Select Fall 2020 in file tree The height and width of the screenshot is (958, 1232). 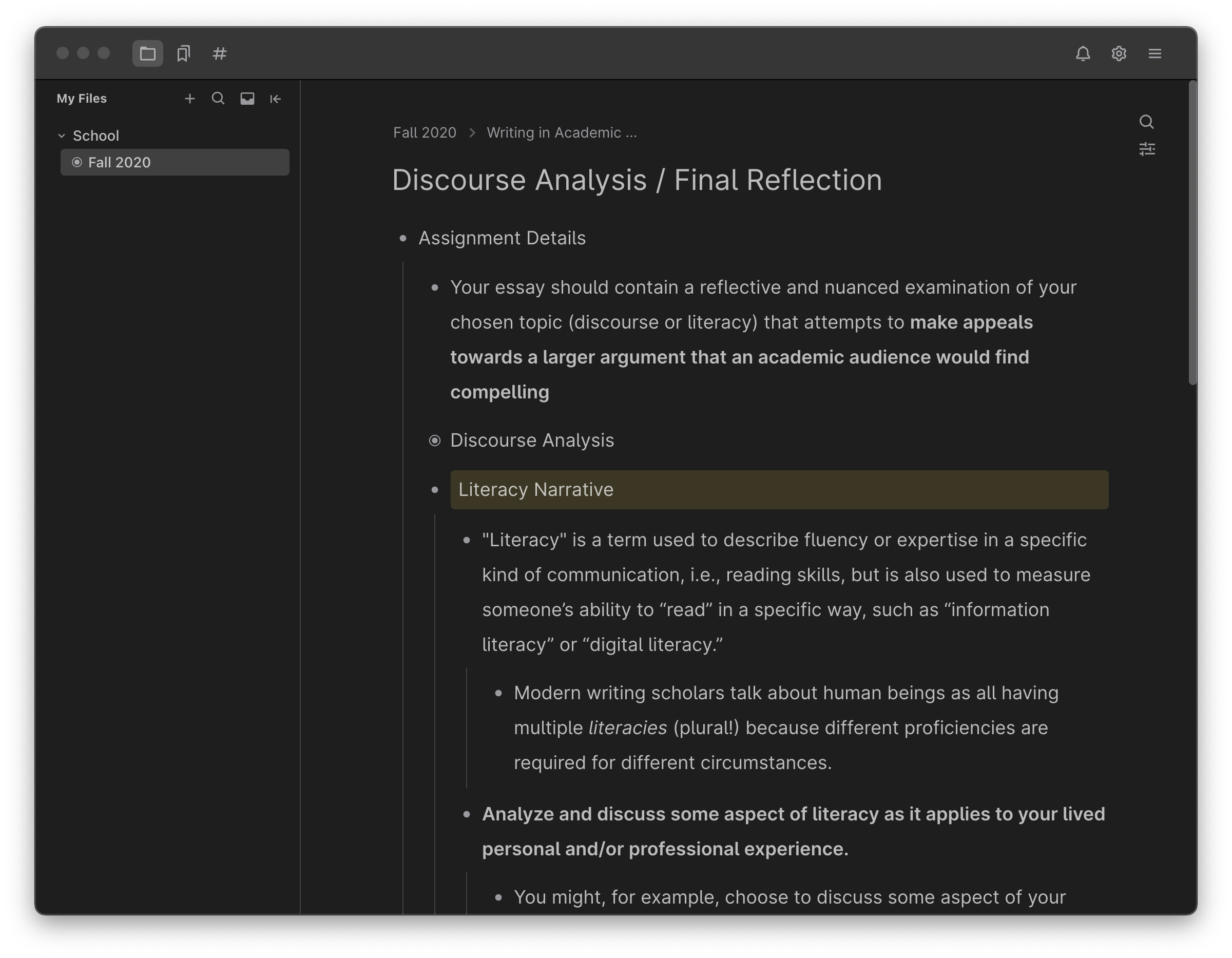tap(119, 162)
